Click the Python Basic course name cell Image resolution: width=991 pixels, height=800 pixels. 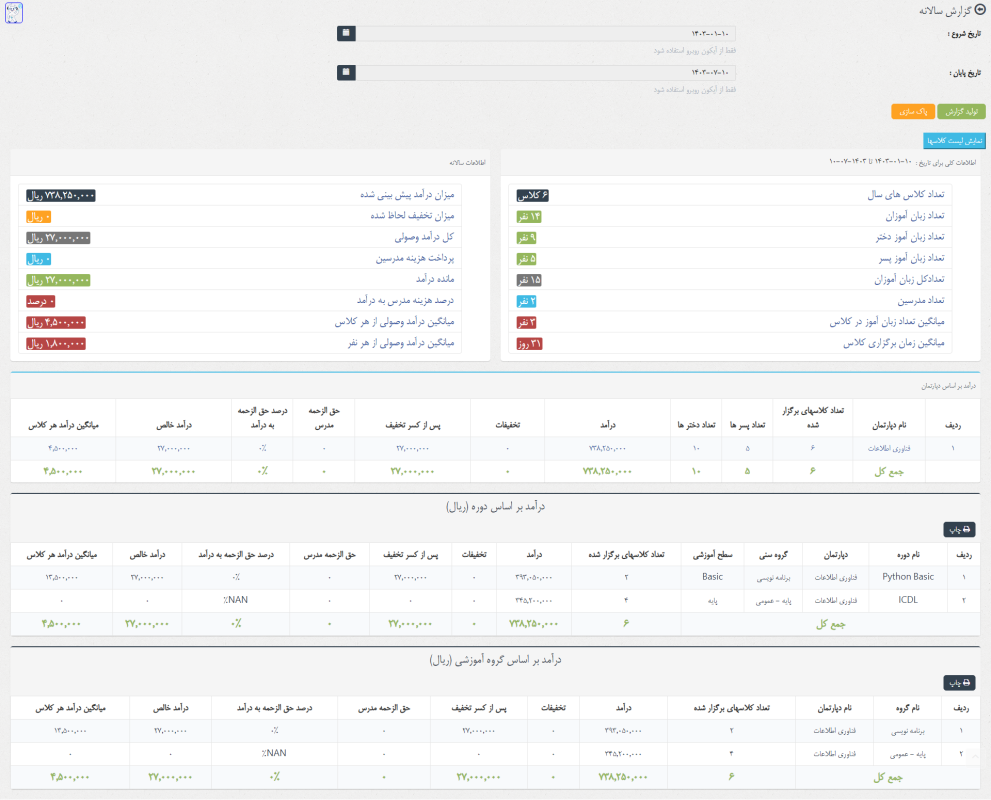click(908, 577)
